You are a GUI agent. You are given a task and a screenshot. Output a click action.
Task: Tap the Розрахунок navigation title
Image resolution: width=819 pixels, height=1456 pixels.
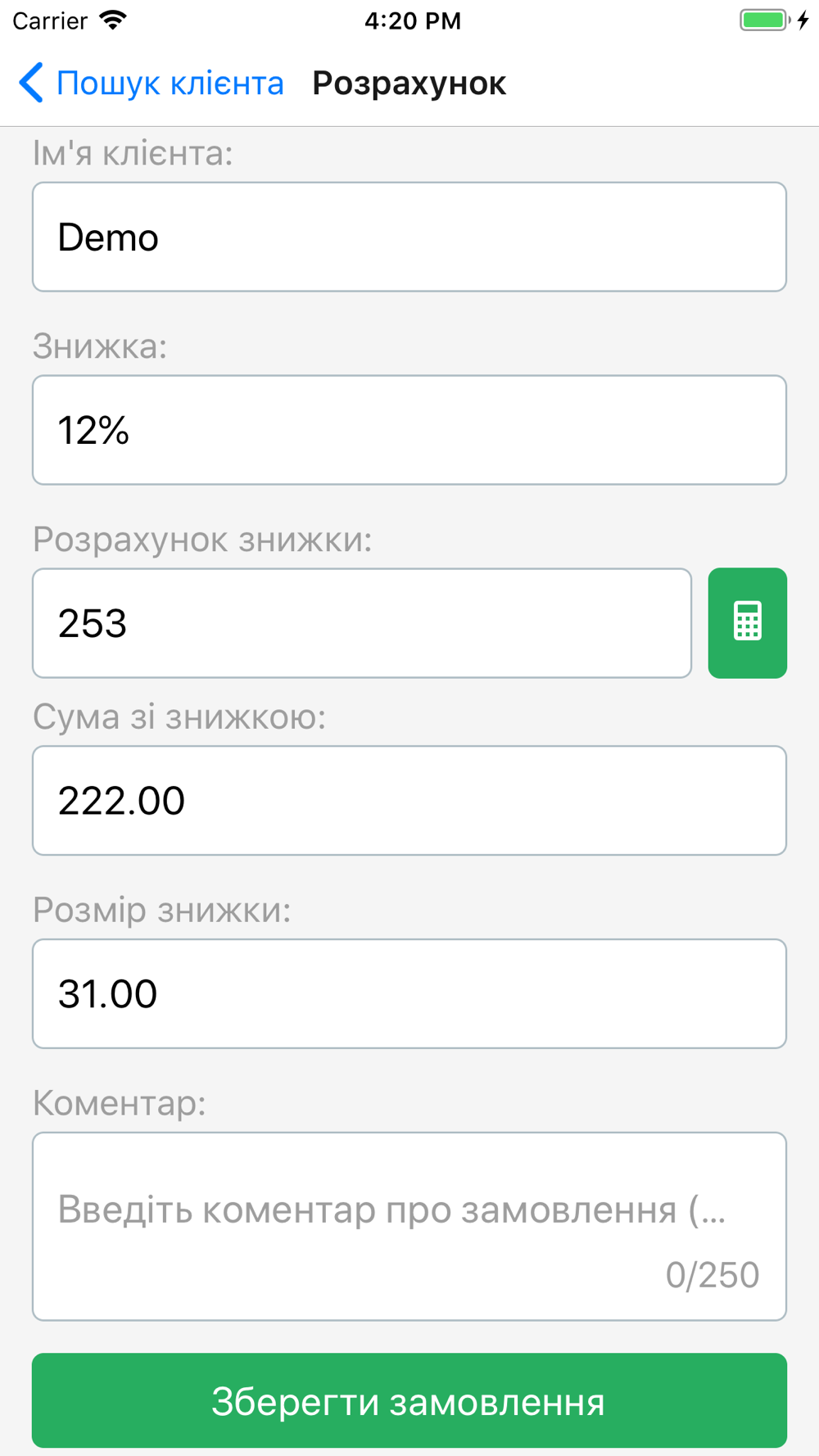tap(409, 84)
